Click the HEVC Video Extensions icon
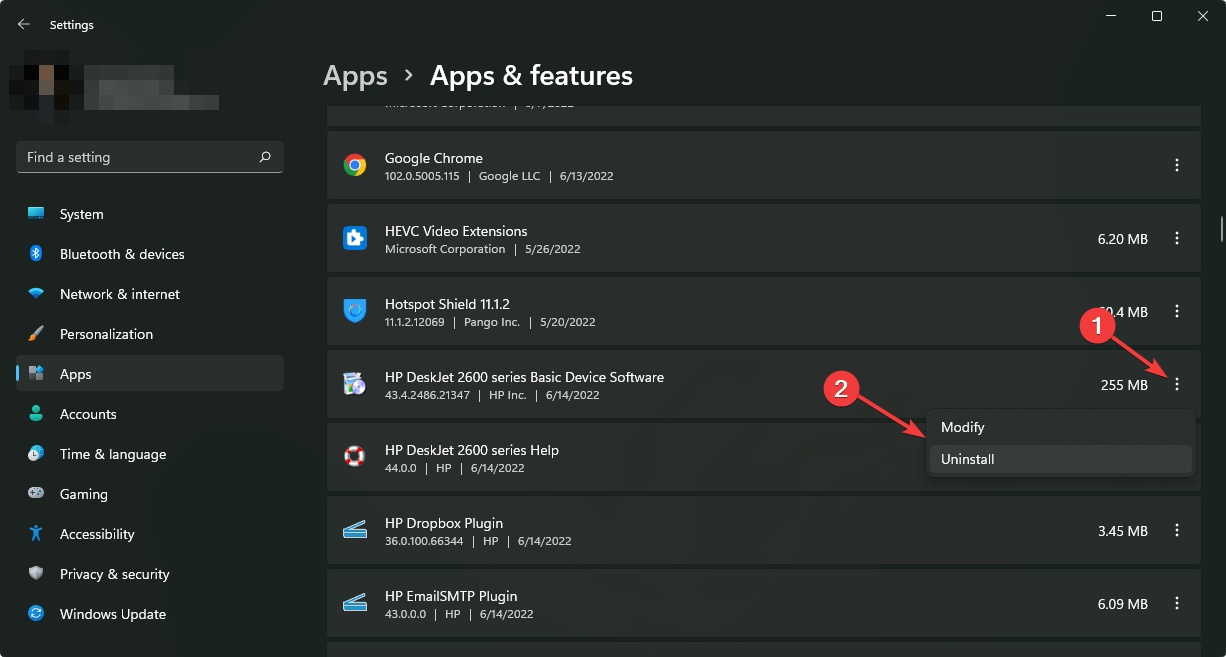 coord(355,238)
